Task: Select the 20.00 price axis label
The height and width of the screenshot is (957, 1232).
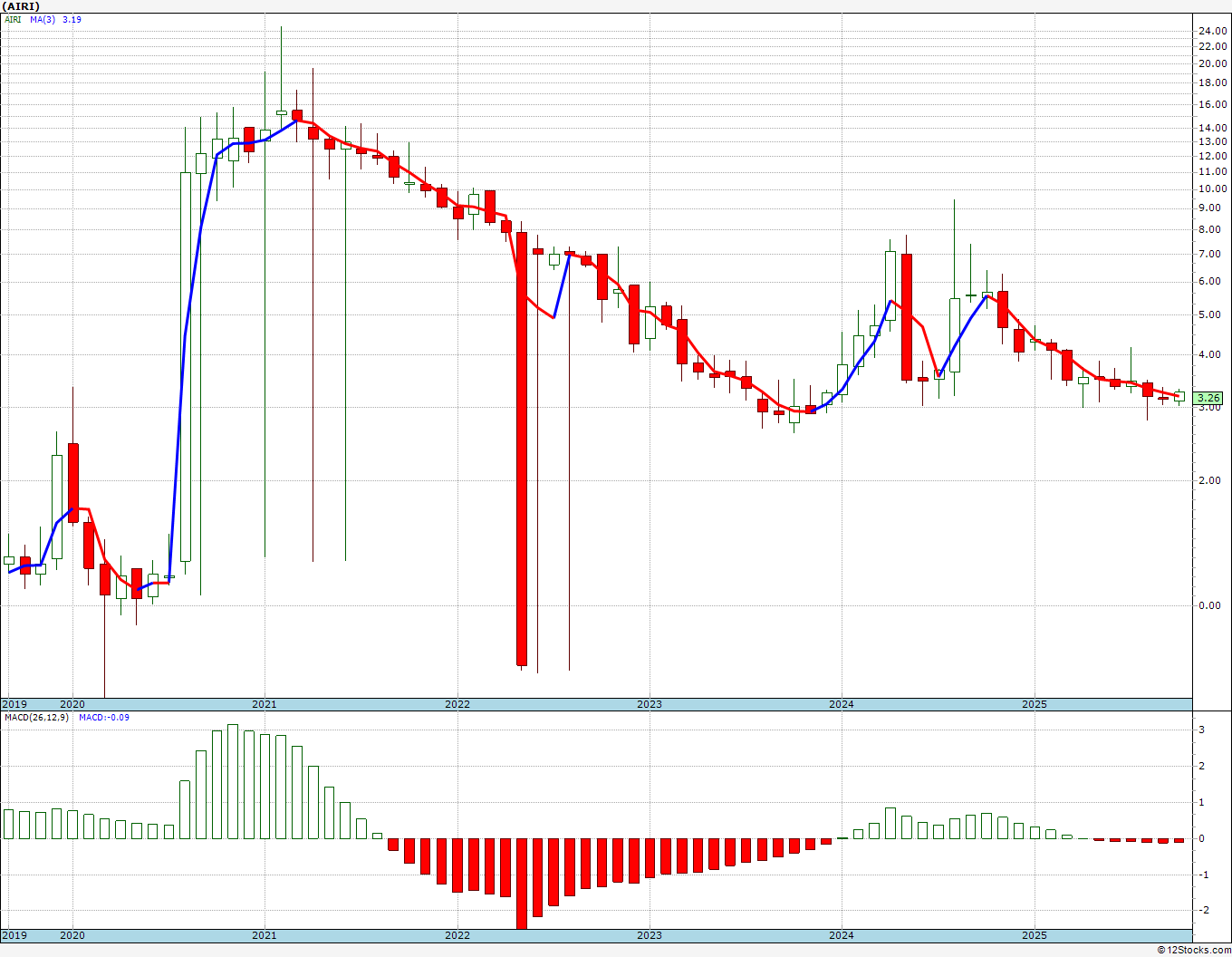Action: tap(1212, 63)
